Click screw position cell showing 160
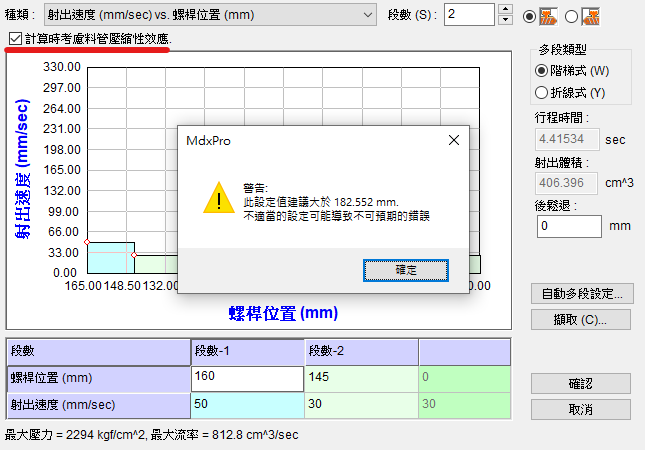This screenshot has width=645, height=453. coord(247,379)
